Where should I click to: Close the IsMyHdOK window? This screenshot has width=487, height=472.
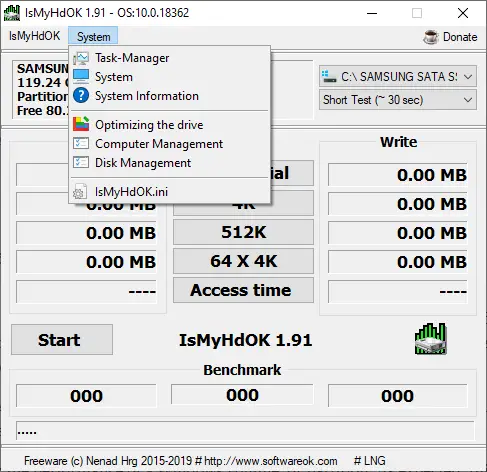pyautogui.click(x=463, y=13)
